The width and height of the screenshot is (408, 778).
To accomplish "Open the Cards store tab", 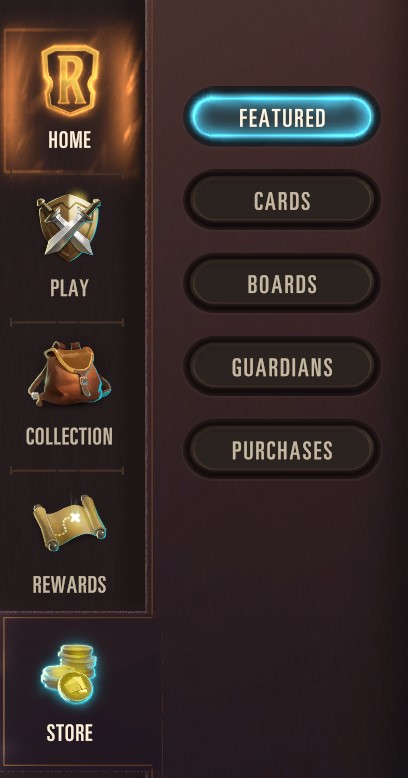I will pos(282,200).
